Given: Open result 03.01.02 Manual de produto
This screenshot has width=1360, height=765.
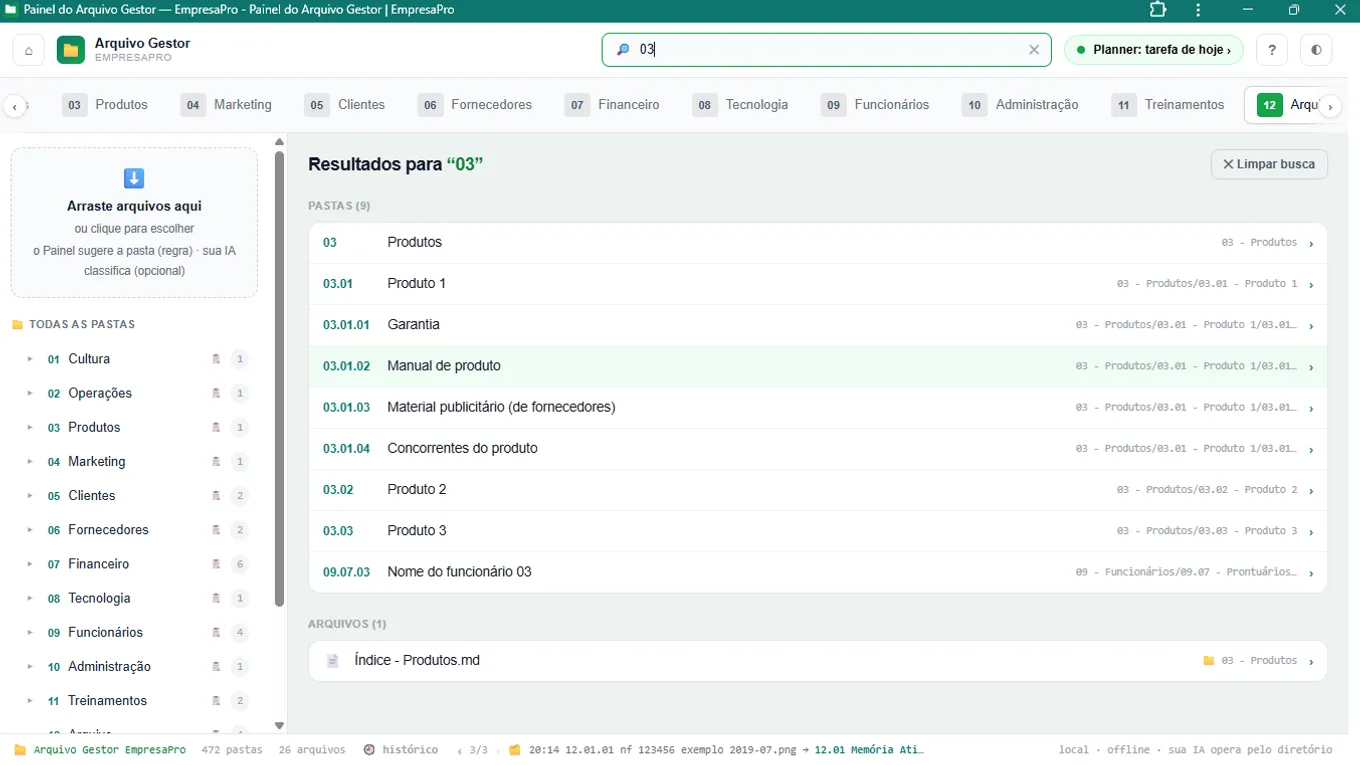Looking at the screenshot, I should (x=818, y=366).
